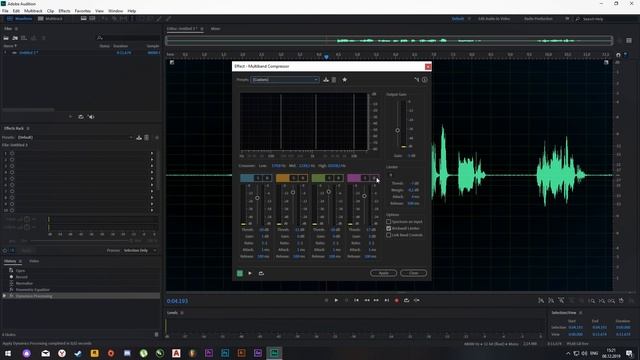Open file icon in Files panel
Screen dimensions: 640x360
[x=6, y=38]
